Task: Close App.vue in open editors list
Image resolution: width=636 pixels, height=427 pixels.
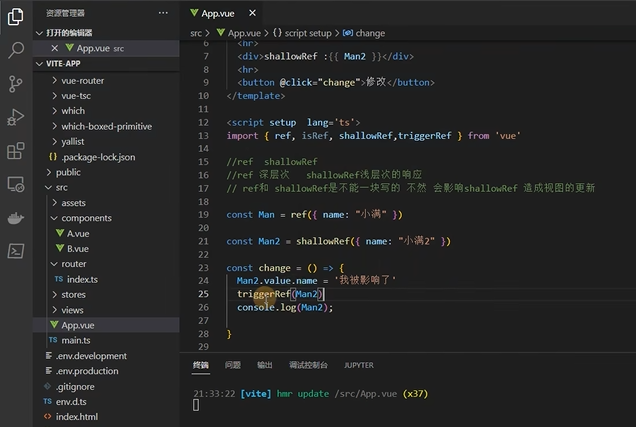Action: click(55, 48)
